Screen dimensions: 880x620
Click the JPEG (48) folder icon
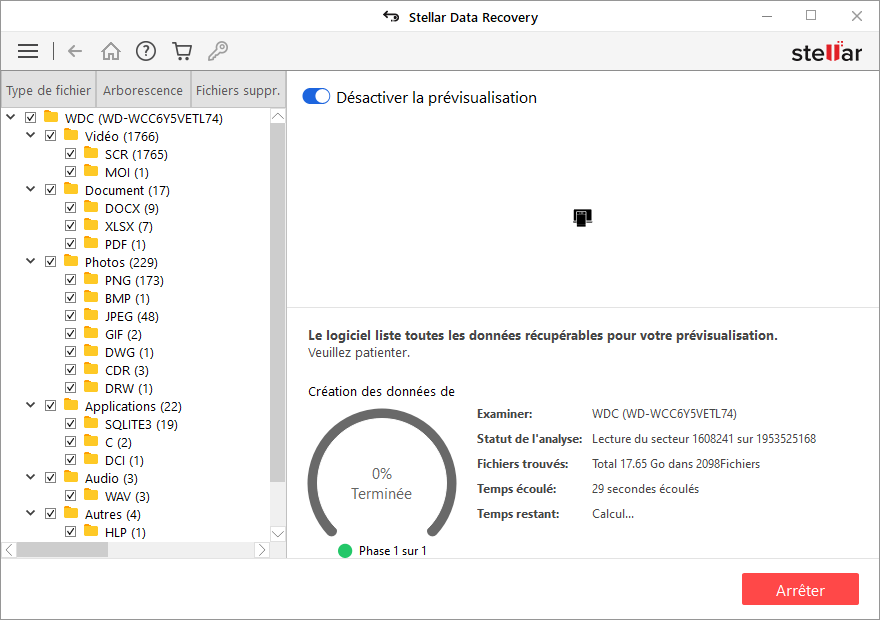[x=91, y=315]
